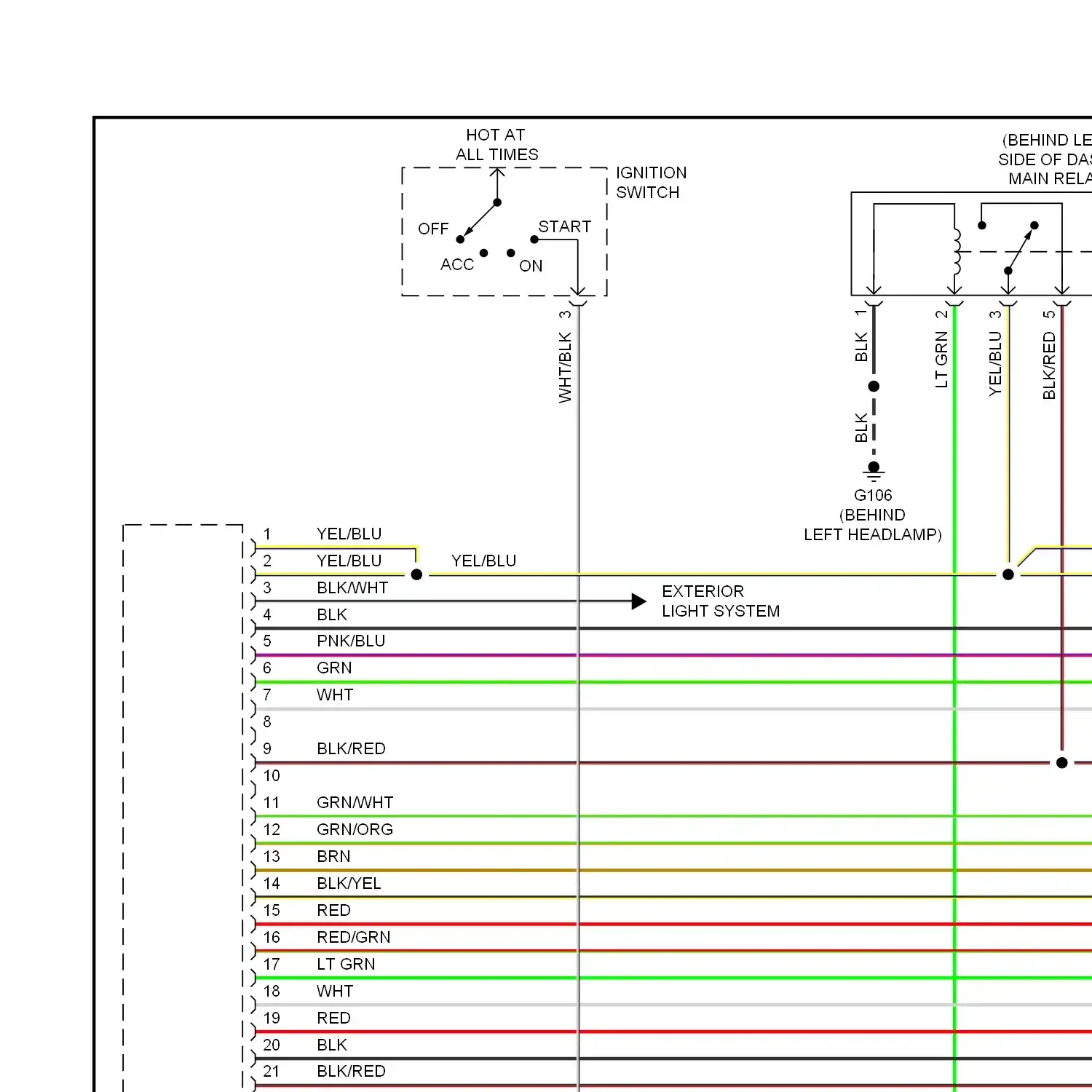Screen dimensions: 1092x1092
Task: Click the ignition switch wiper arm symbol
Action: tap(480, 219)
